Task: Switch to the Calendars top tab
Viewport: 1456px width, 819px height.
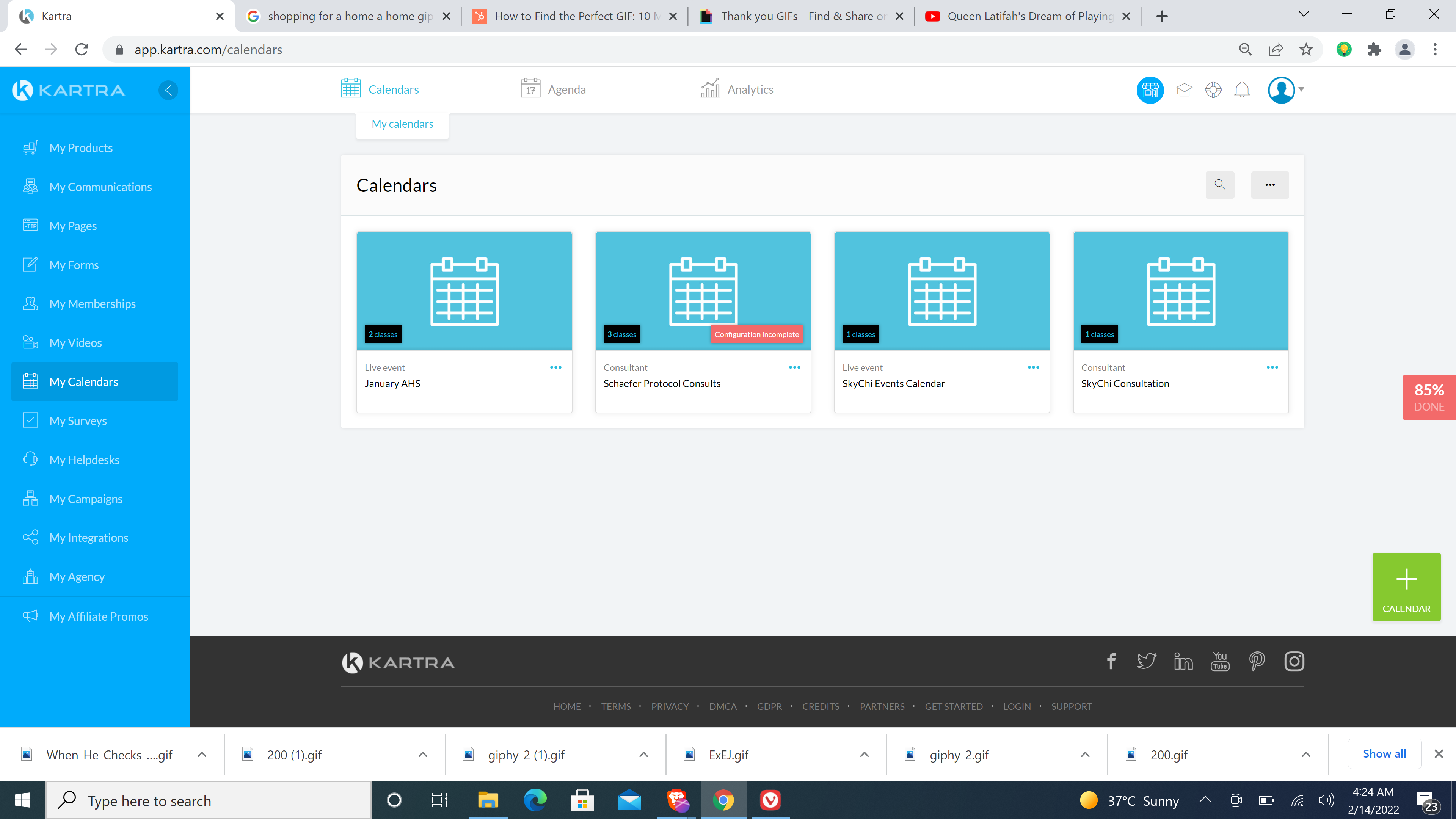Action: coord(380,89)
